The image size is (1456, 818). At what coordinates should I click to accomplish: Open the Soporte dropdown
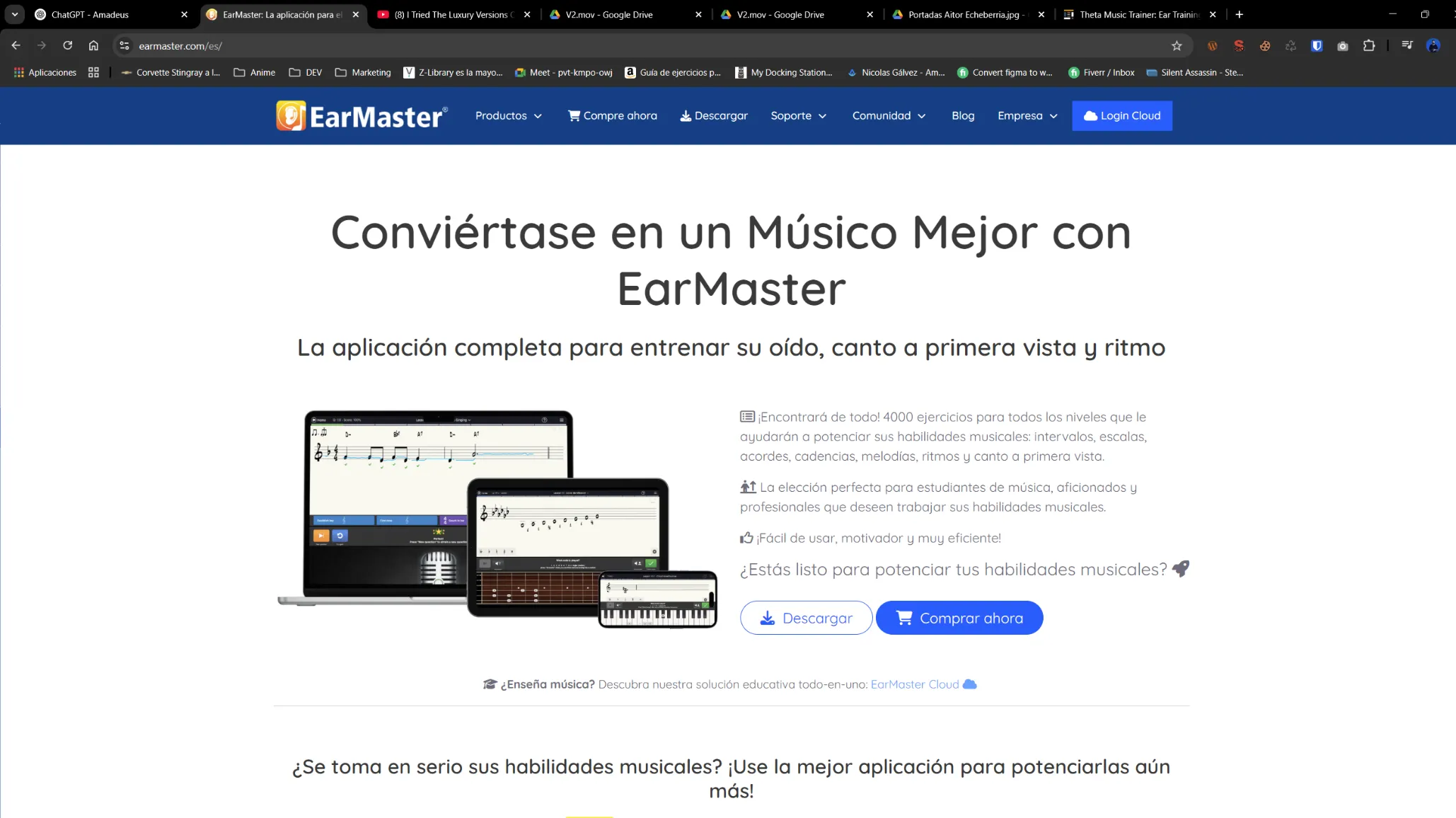798,115
